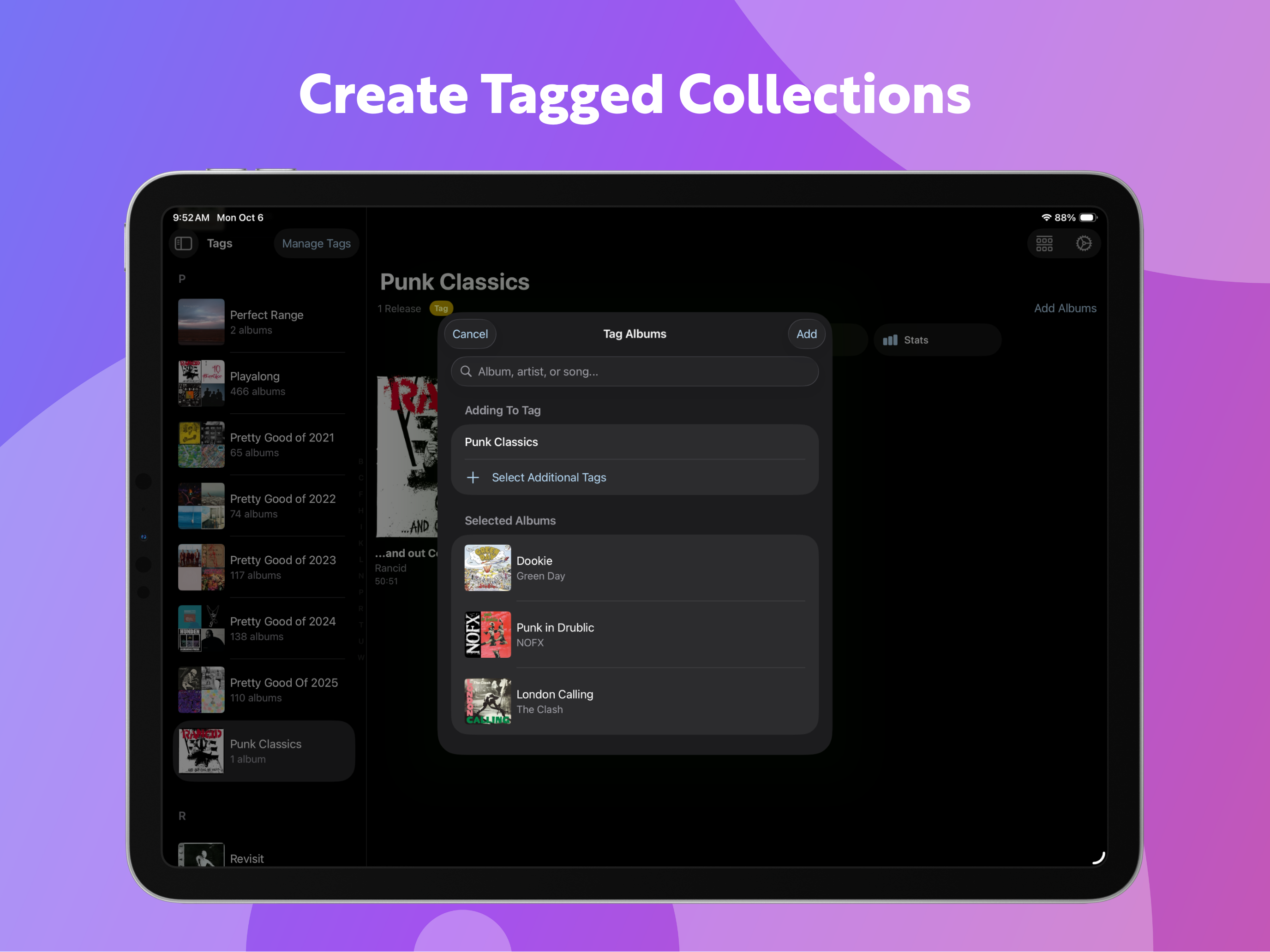Image resolution: width=1270 pixels, height=952 pixels.
Task: Click the yellow Tag badge
Action: coord(441,308)
